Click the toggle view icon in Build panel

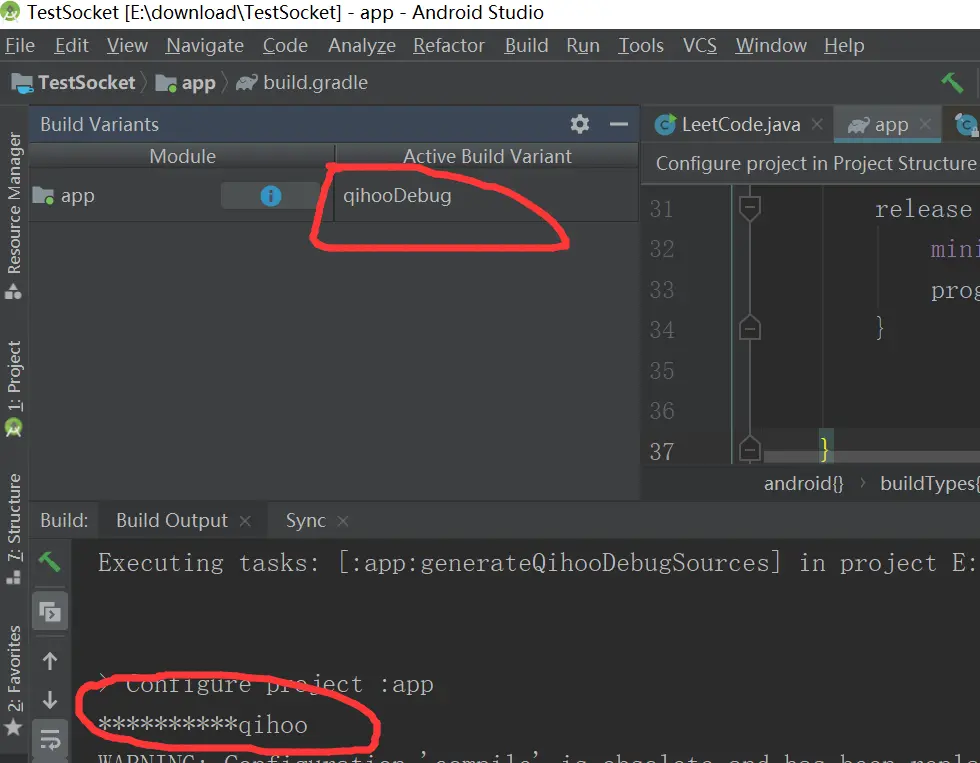tap(50, 611)
